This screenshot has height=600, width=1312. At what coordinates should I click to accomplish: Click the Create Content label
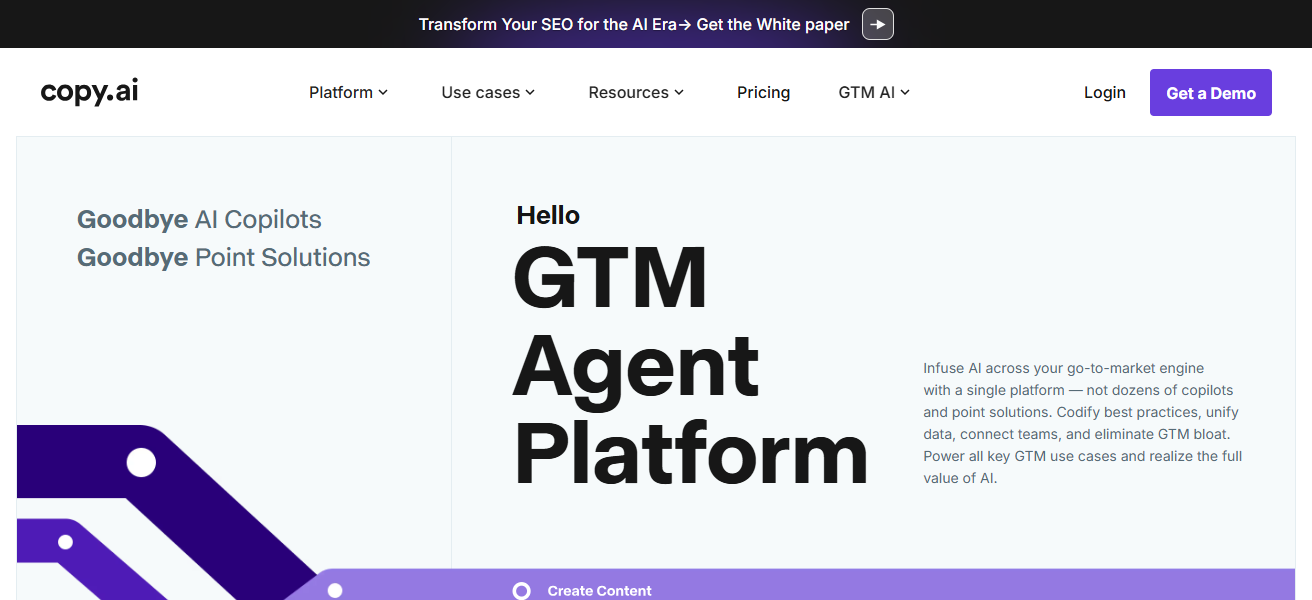[599, 591]
